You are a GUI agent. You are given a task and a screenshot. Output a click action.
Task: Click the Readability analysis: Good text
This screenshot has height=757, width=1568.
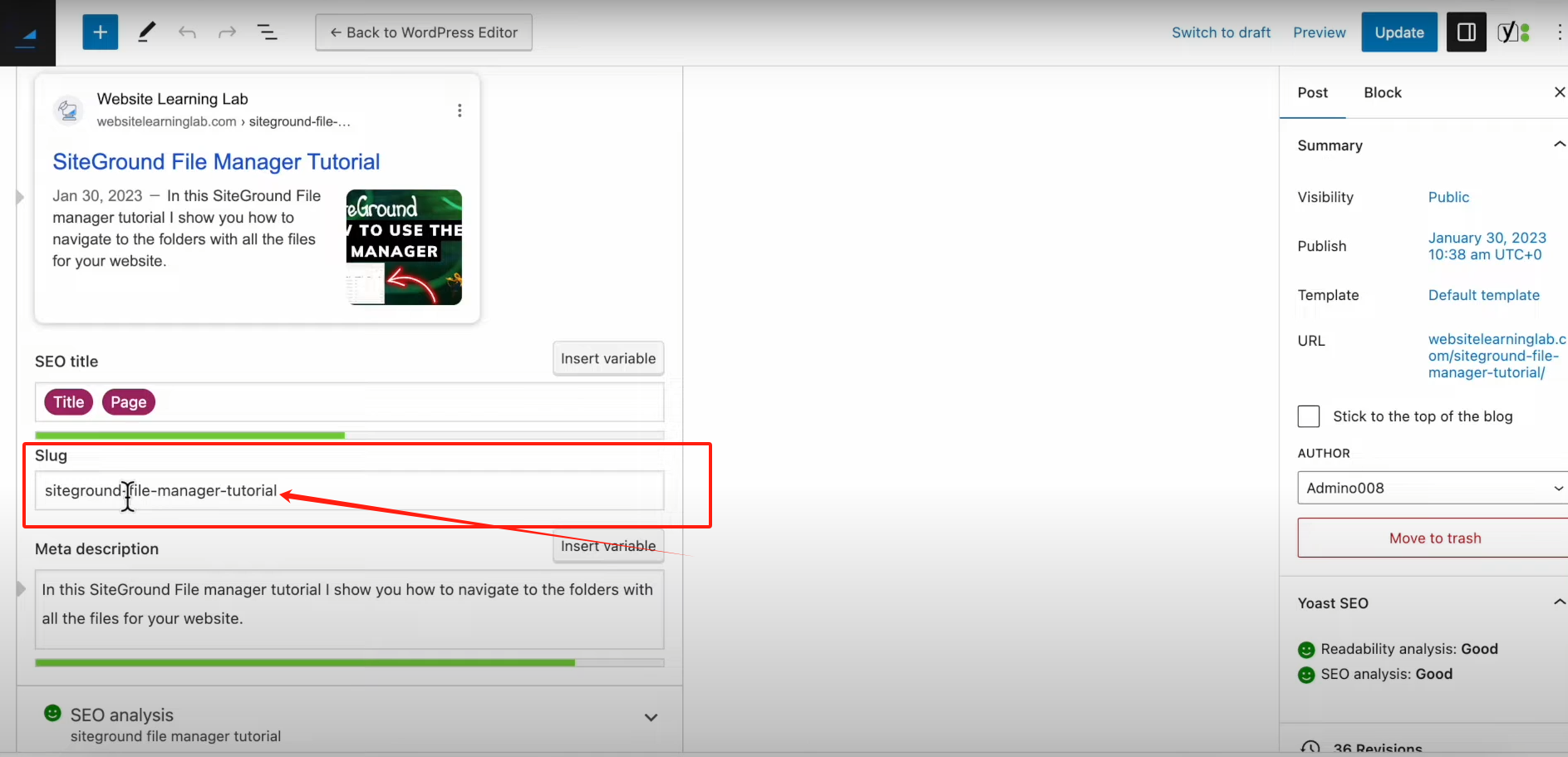[1409, 649]
